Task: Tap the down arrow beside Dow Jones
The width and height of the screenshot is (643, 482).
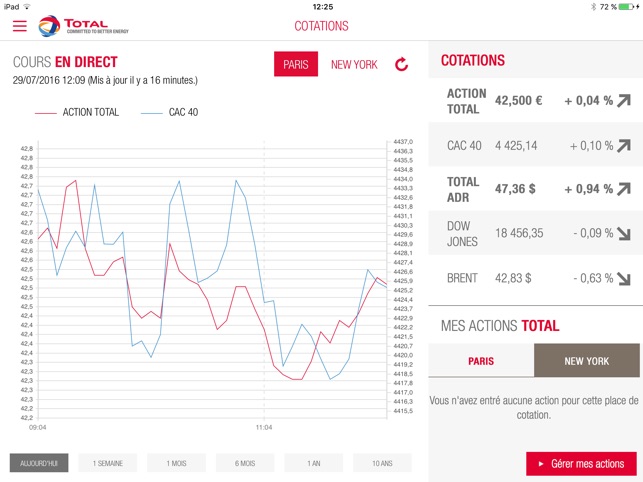Action: [x=624, y=233]
